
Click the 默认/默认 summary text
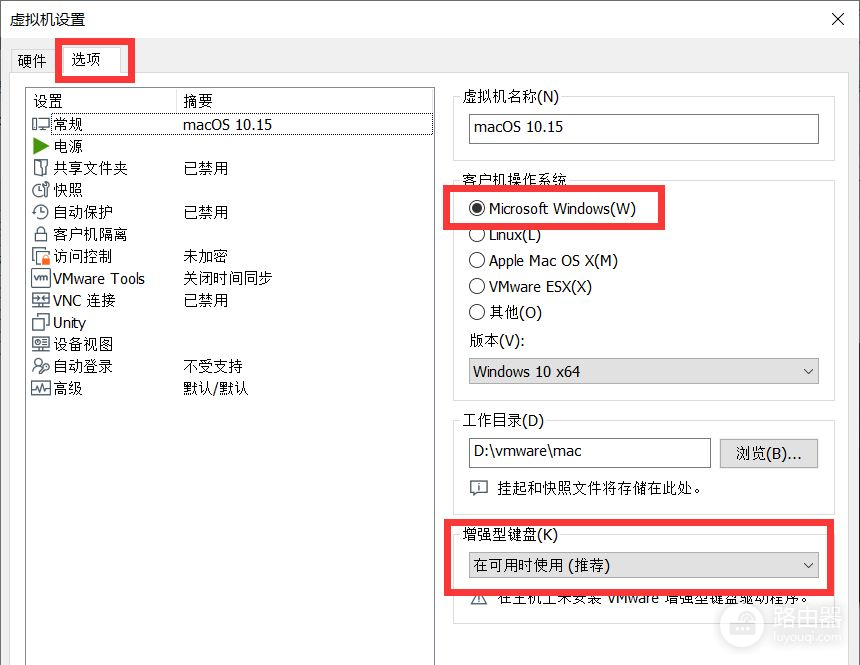coord(216,388)
